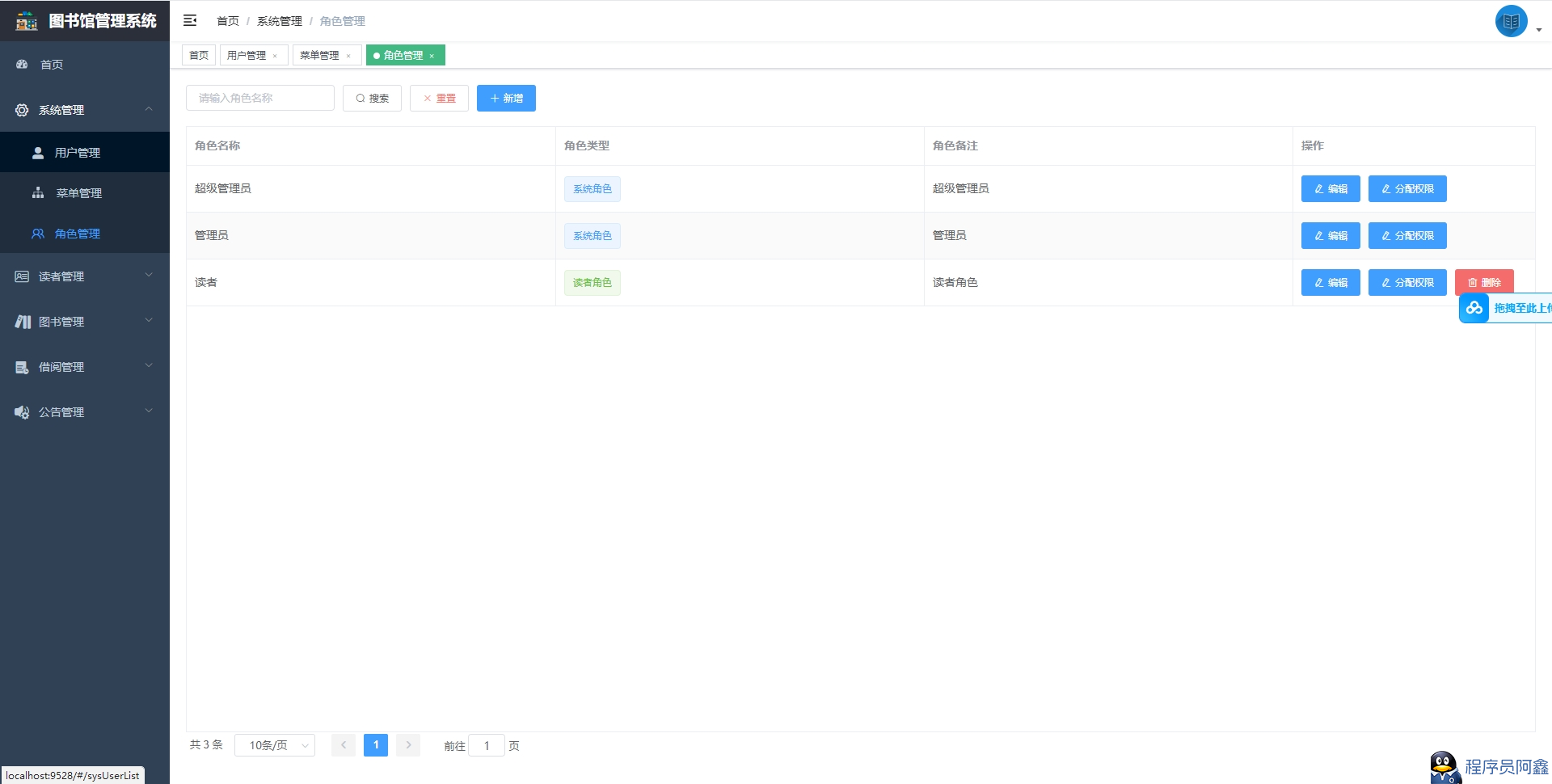The width and height of the screenshot is (1552, 784).
Task: Go to previous page arrow
Action: (344, 745)
